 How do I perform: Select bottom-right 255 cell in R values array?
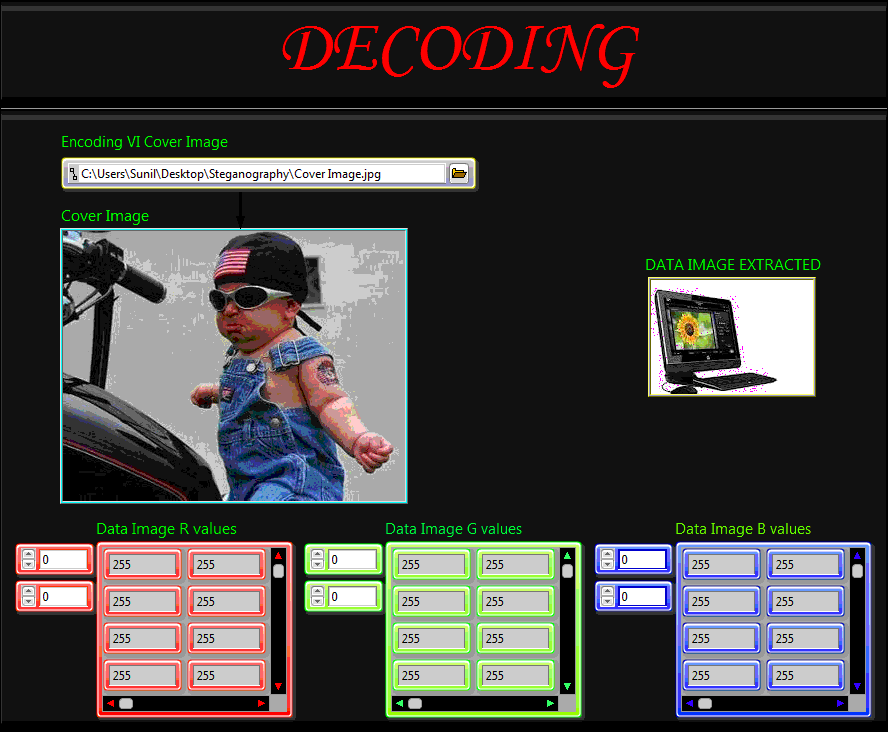click(227, 675)
